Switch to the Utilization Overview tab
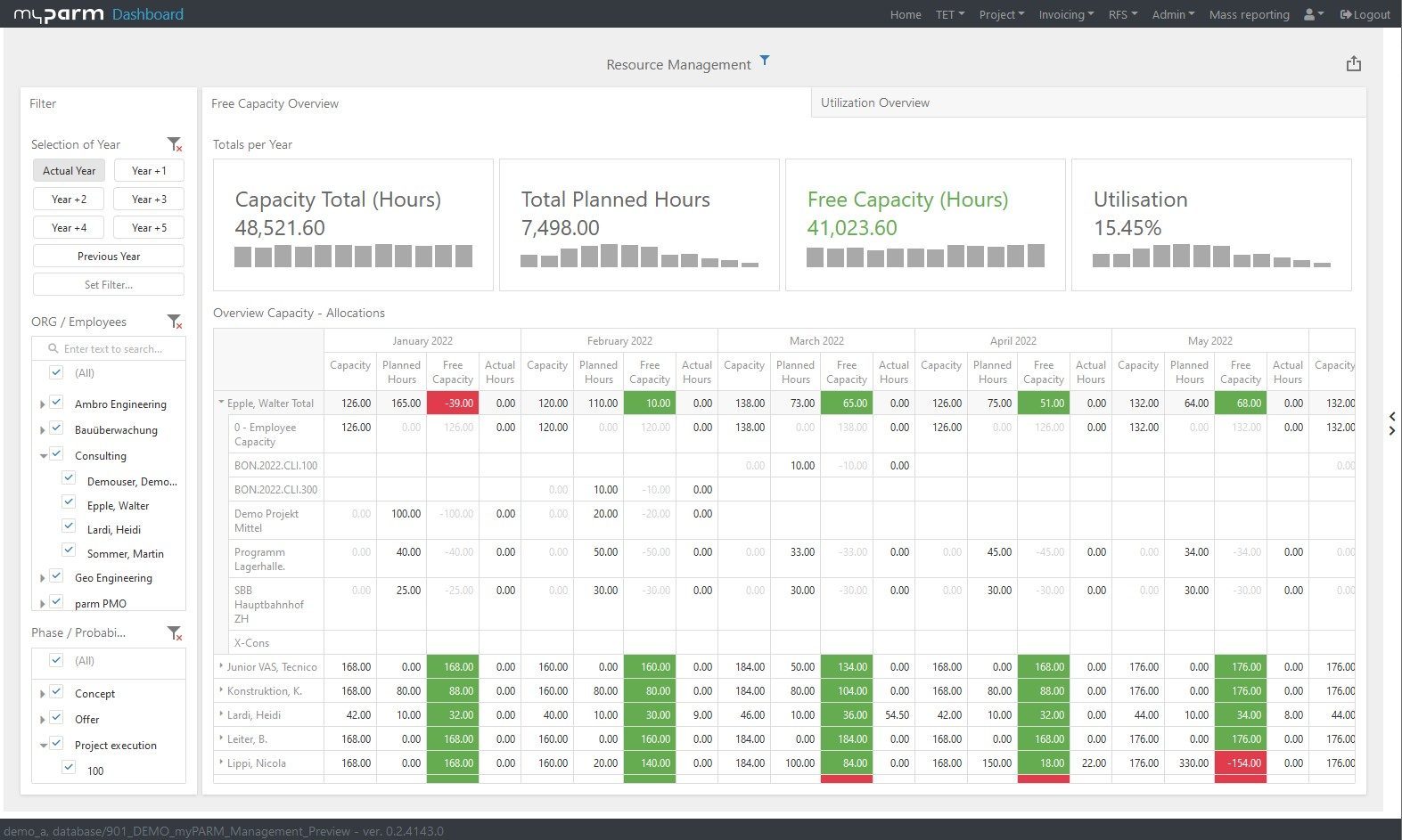This screenshot has height=840, width=1402. [x=874, y=102]
